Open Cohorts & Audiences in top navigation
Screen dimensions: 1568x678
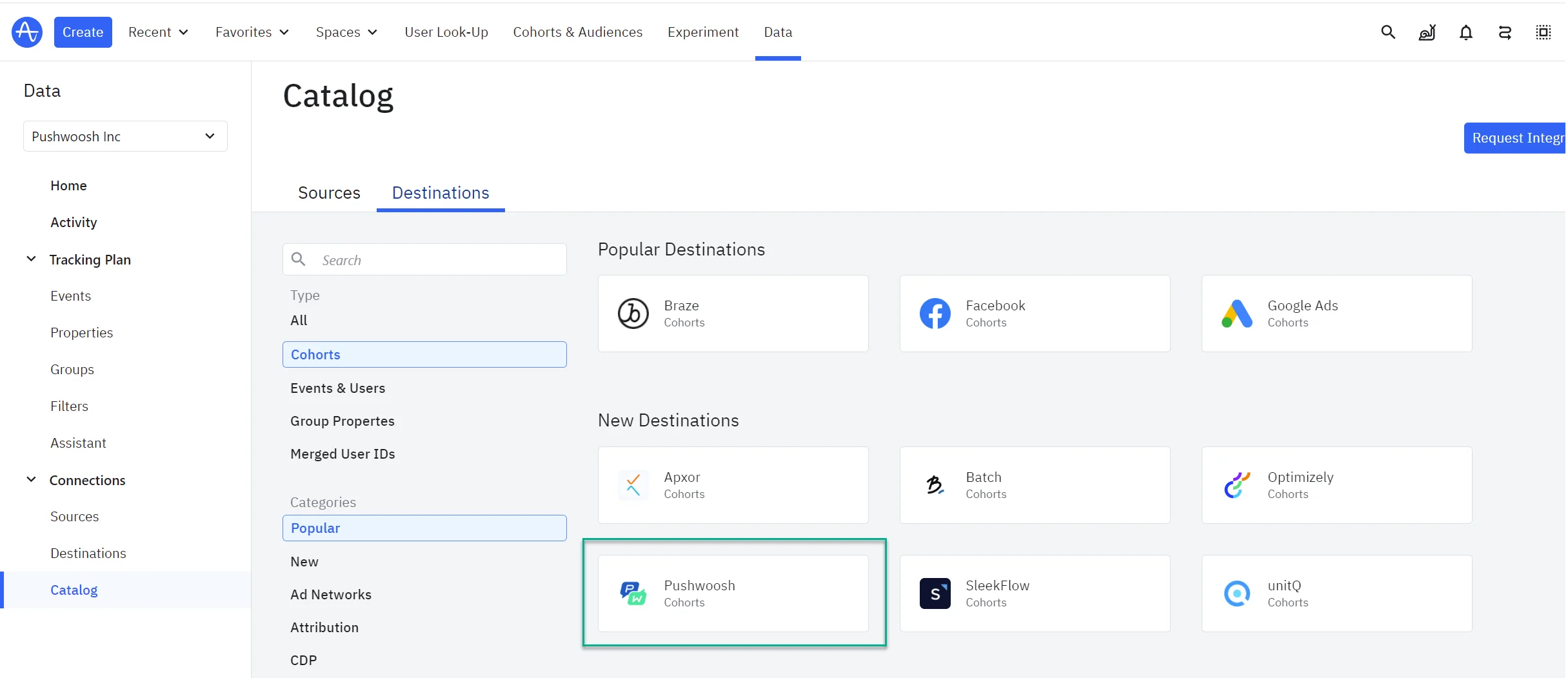point(577,32)
